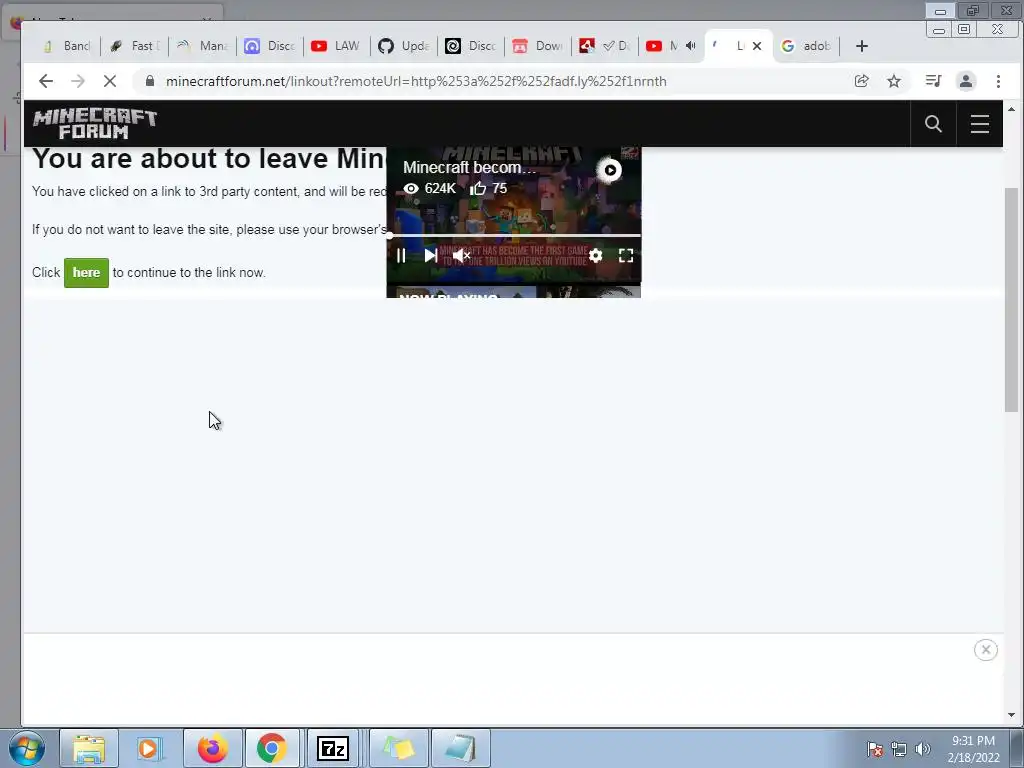Open the Windows Start menu
This screenshot has width=1024, height=768.
(x=27, y=748)
